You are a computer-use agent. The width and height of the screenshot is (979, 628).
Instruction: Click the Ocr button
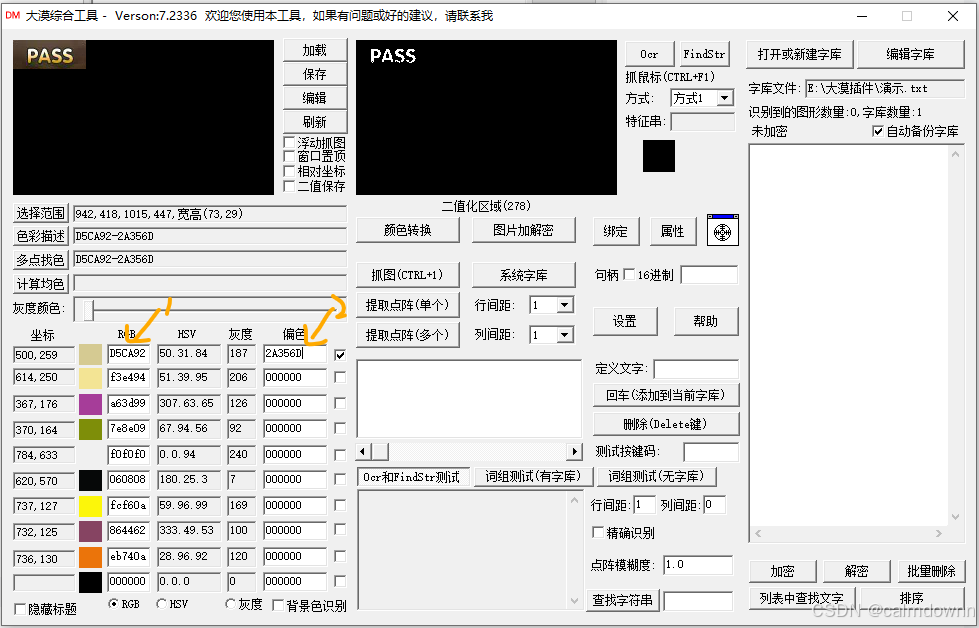click(649, 54)
